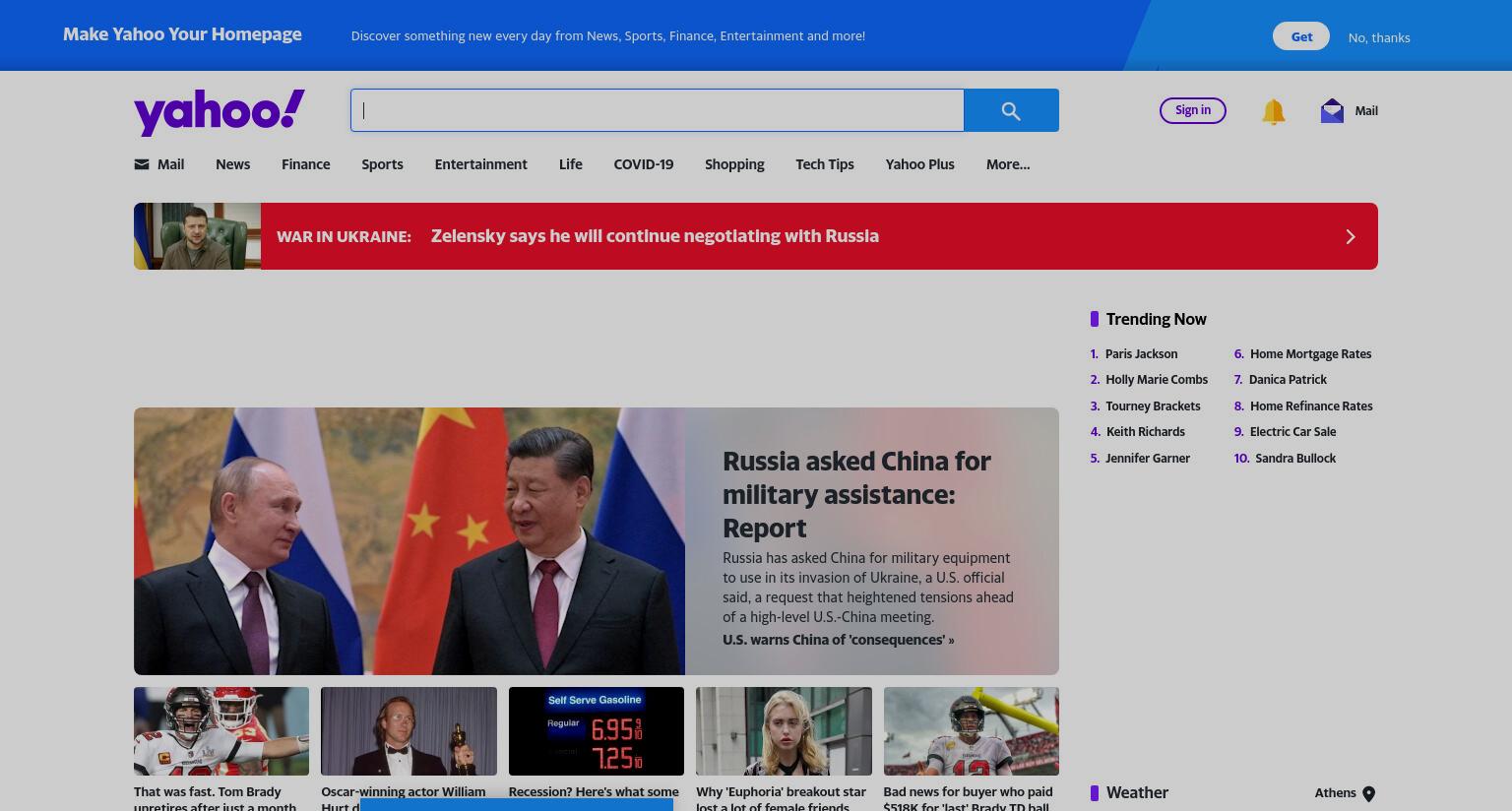
Task: Expand the More... menu
Action: (1008, 164)
